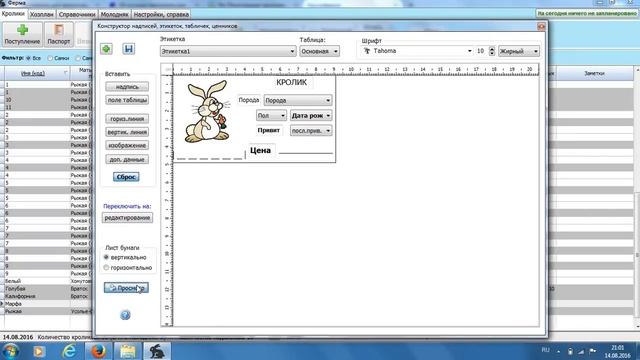The image size is (640, 360).
Task: Click the Сброс reset button
Action: tap(126, 177)
